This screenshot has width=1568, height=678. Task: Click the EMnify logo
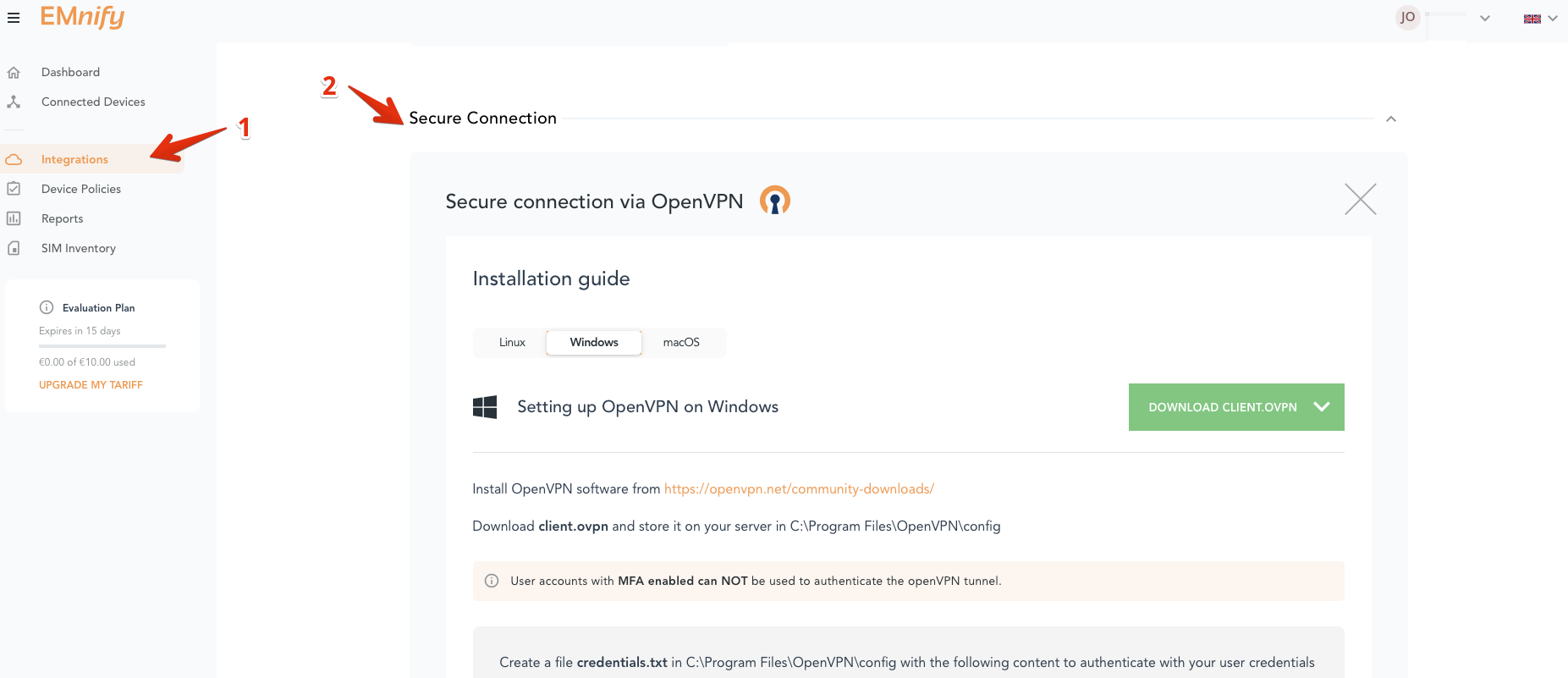click(x=82, y=16)
